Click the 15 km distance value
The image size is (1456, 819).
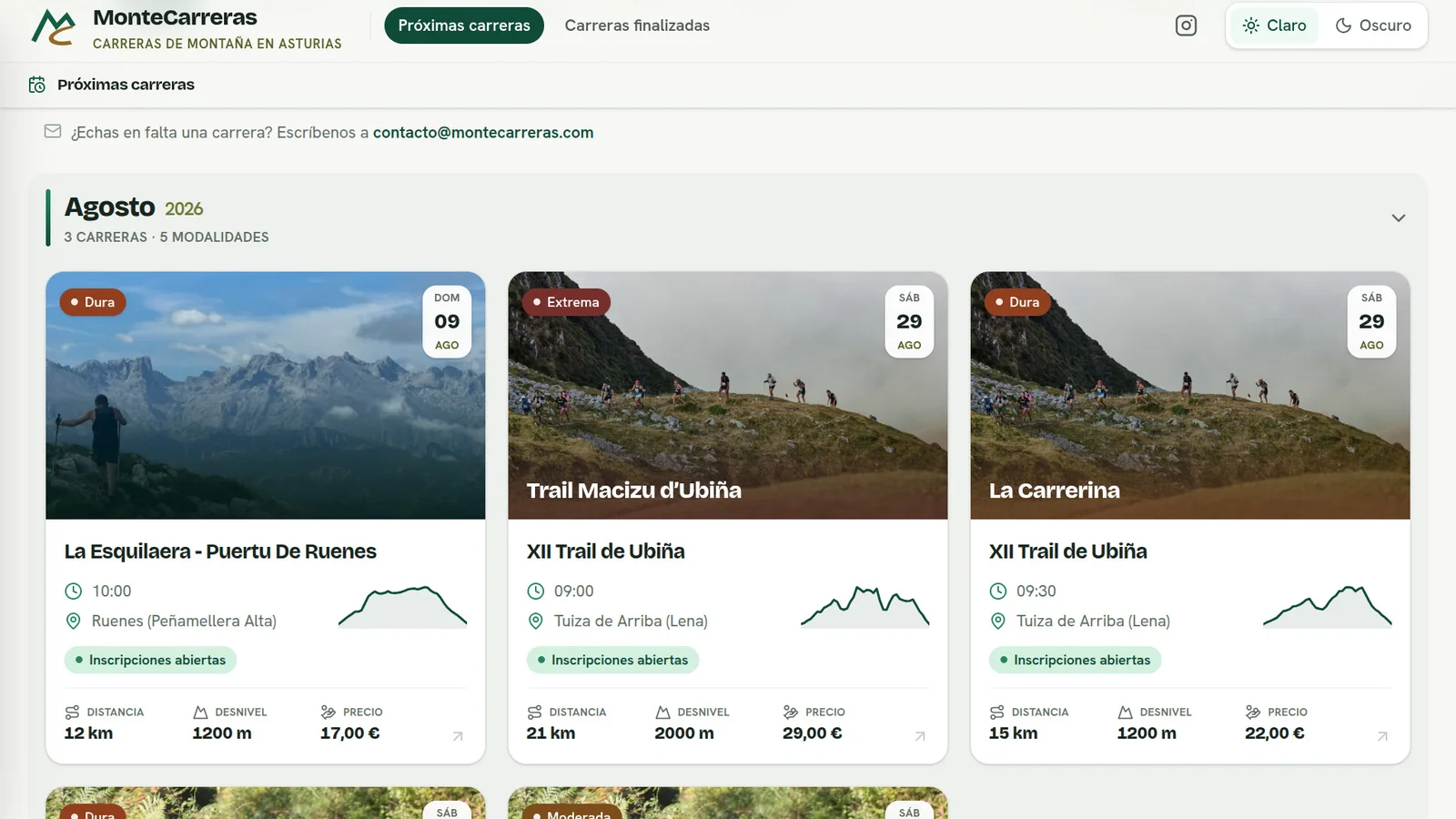(x=1013, y=733)
